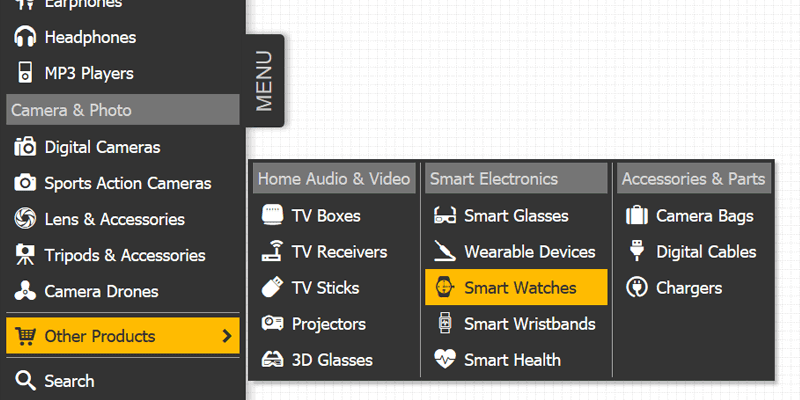
Task: Select the highlighted Smart Watches item
Action: click(516, 287)
